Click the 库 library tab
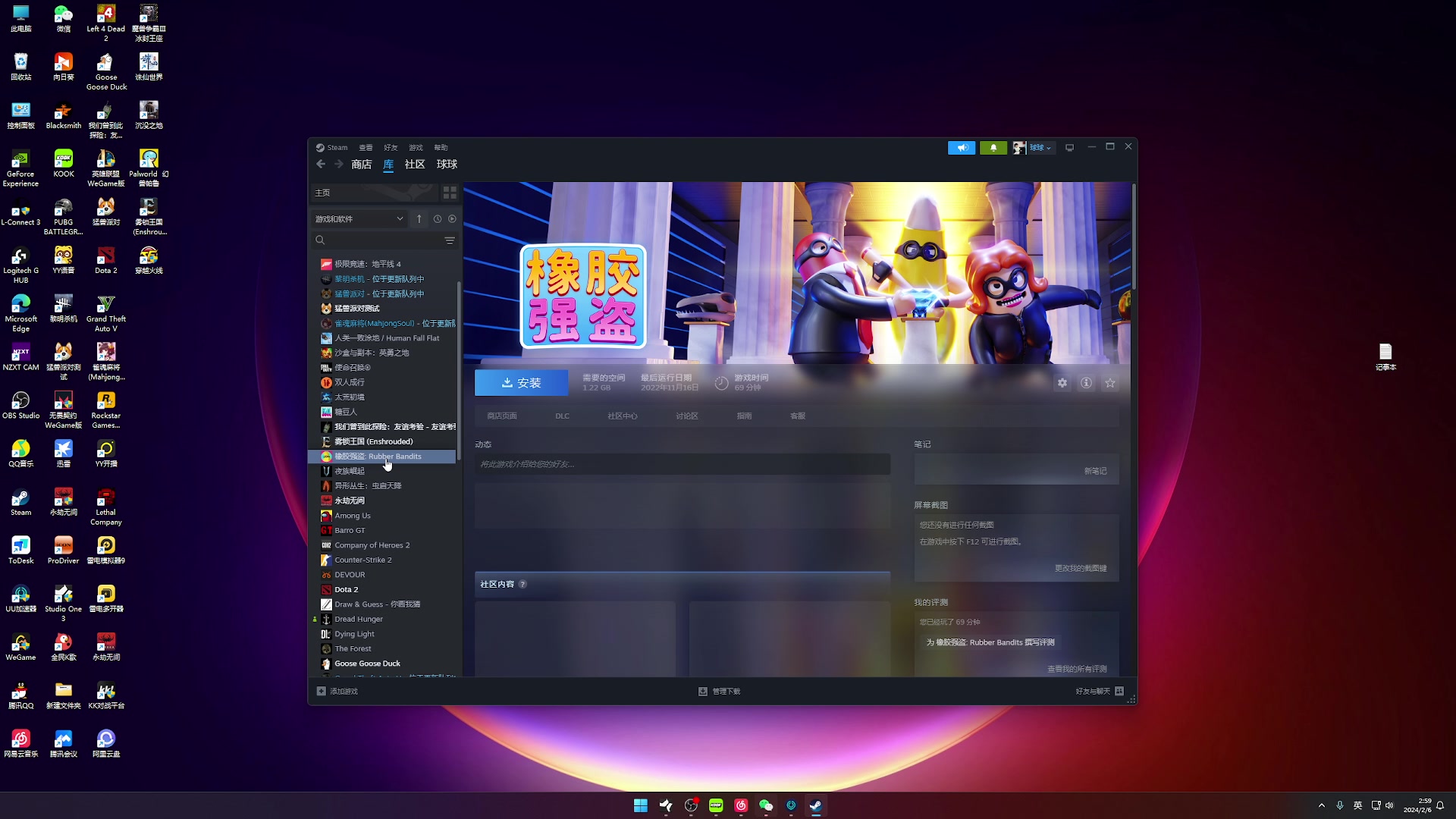1456x819 pixels. pos(388,165)
